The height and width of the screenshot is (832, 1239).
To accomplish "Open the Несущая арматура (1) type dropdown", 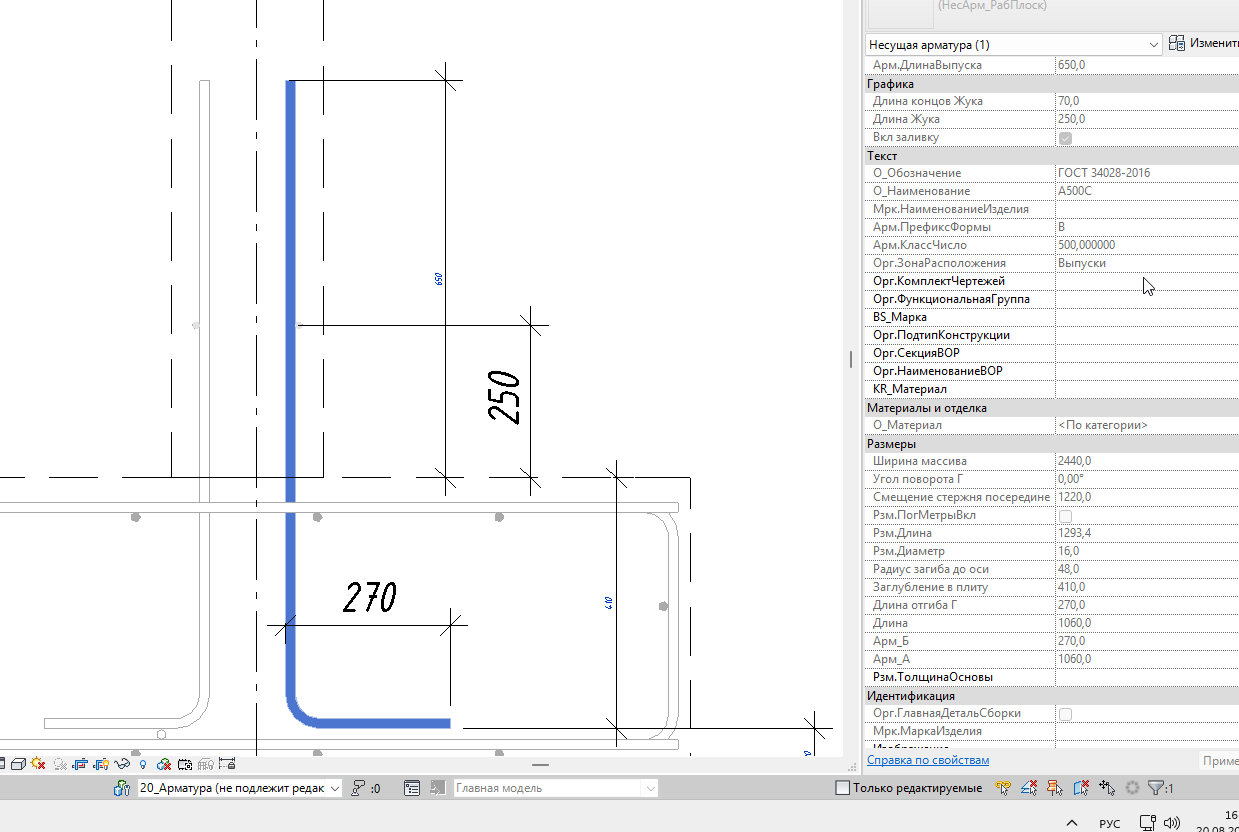I will (1013, 45).
